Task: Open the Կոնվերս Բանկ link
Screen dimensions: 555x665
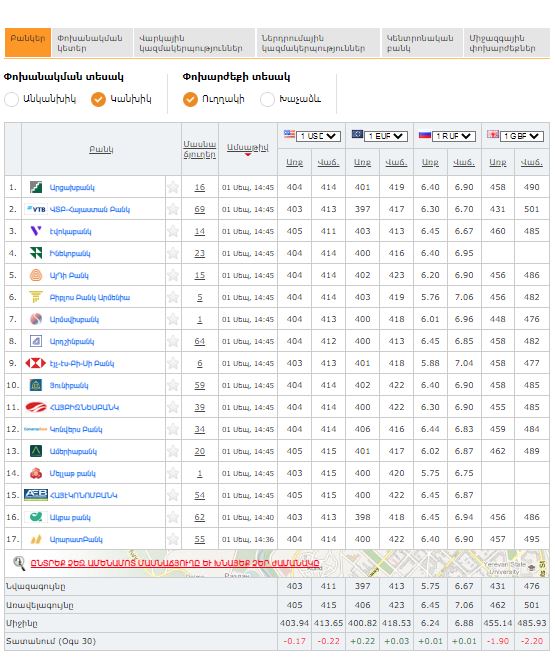Action: pos(76,430)
